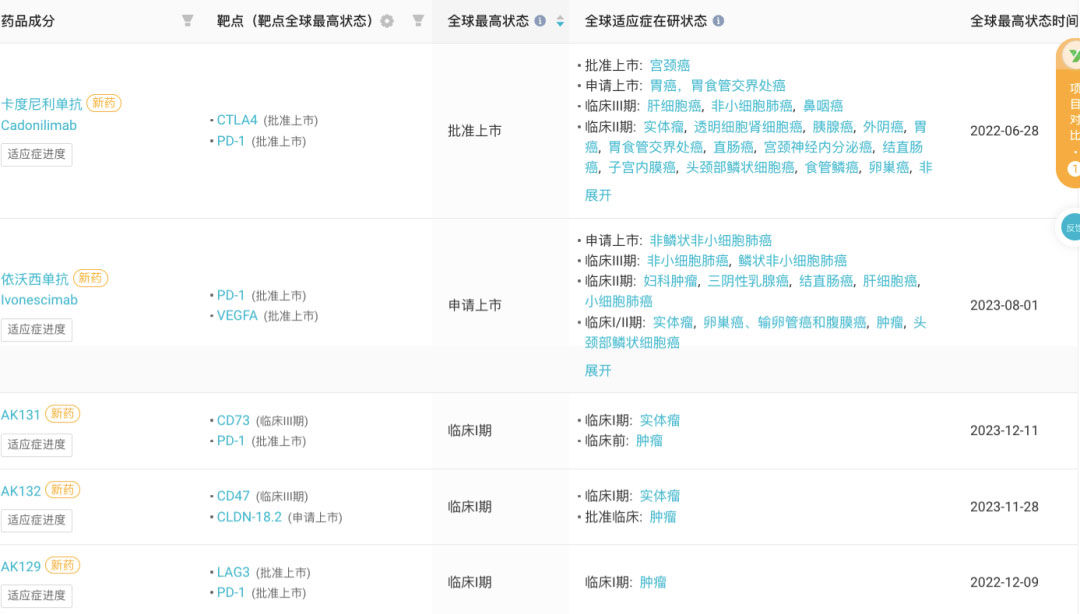Click the CLDN-18.2 target link
This screenshot has width=1080, height=614.
pyautogui.click(x=249, y=517)
